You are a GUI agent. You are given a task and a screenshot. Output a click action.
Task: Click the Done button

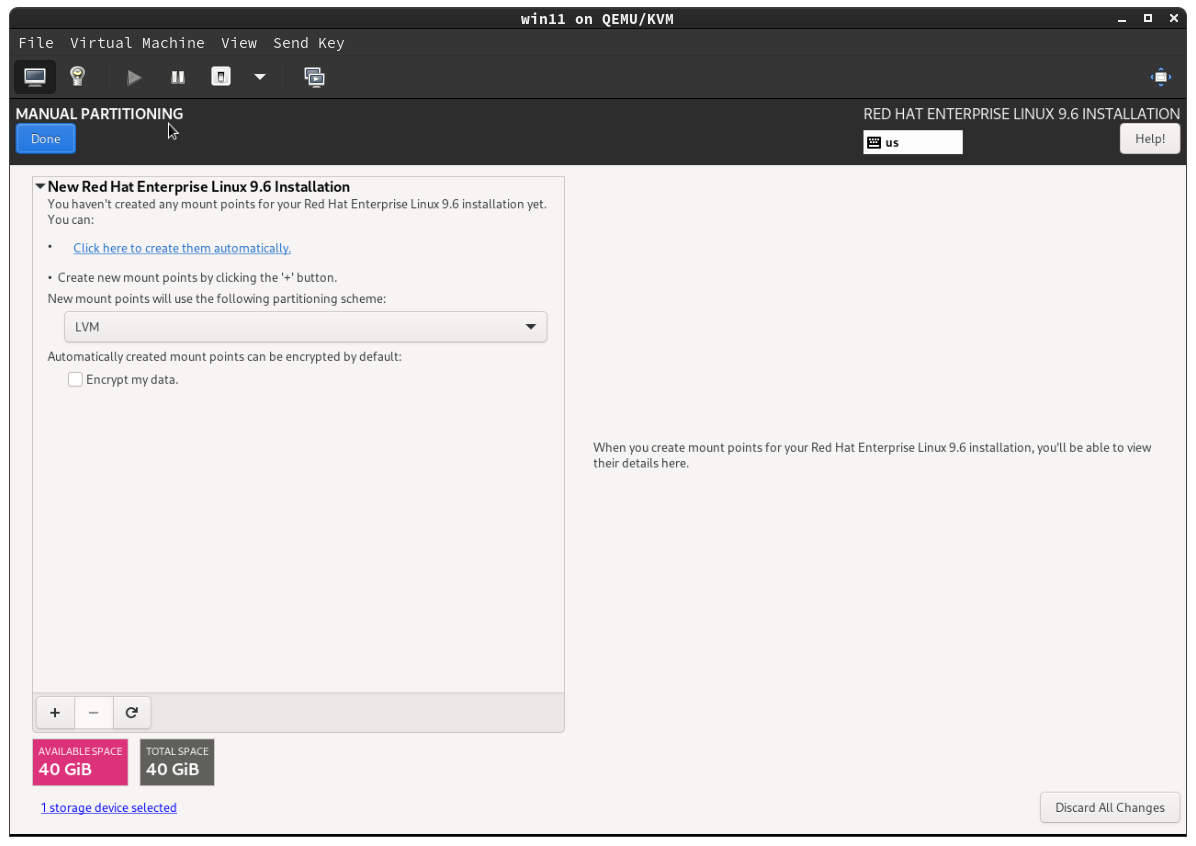[x=46, y=139]
